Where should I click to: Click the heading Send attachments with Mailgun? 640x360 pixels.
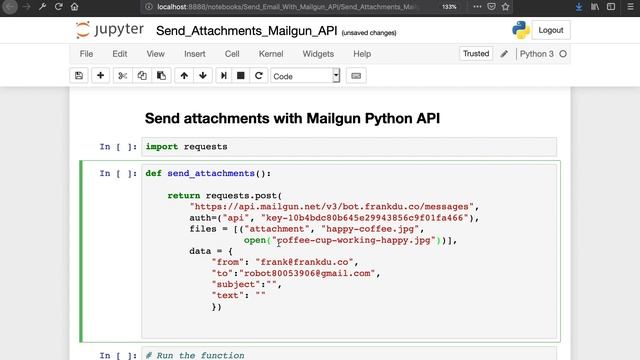[x=292, y=118]
